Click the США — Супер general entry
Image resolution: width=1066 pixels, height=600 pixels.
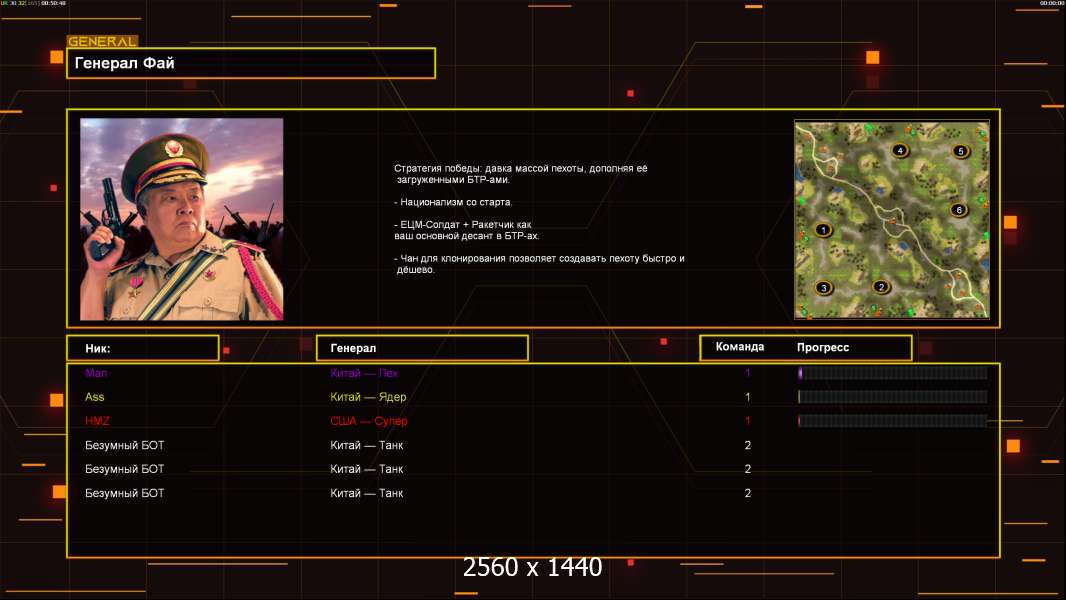[x=369, y=421]
